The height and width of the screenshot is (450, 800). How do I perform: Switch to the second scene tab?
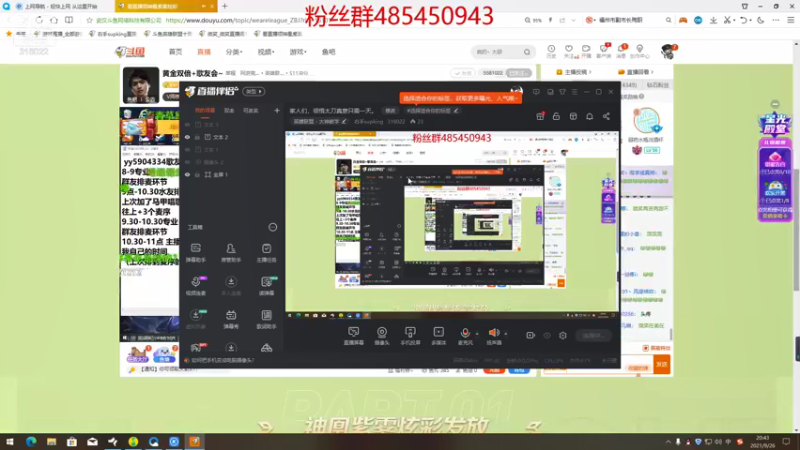229,110
